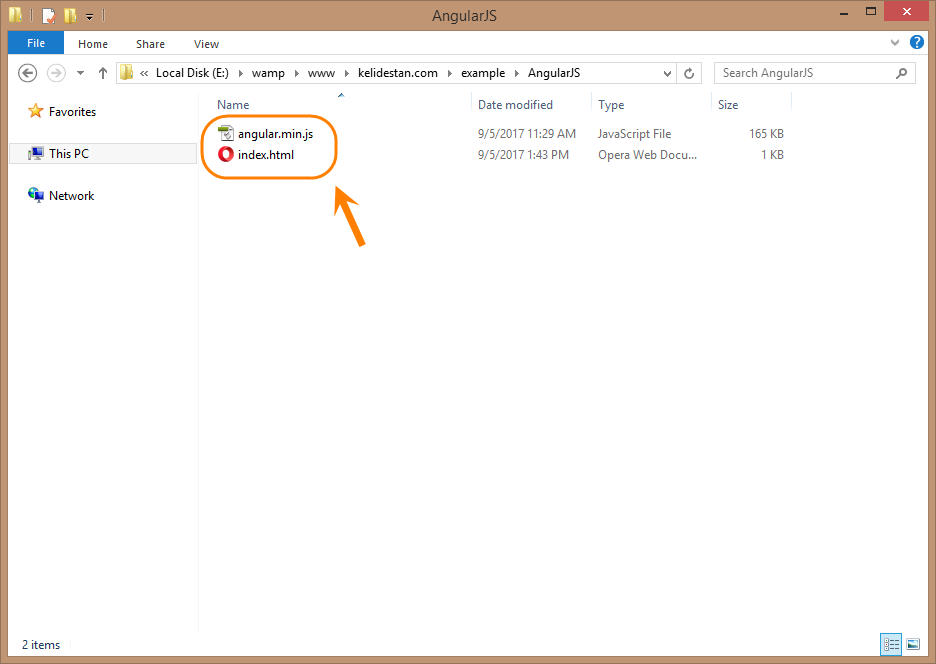Go back using the Back arrow
The width and height of the screenshot is (936, 664).
(27, 73)
